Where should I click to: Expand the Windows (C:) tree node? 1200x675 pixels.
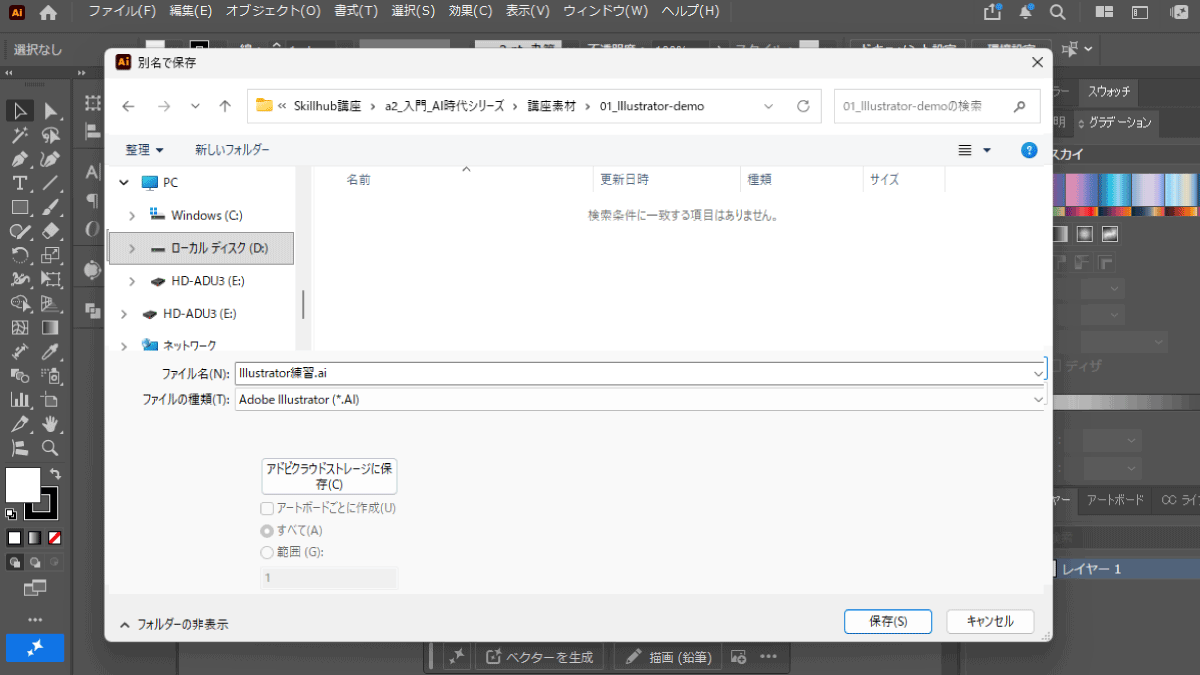tap(132, 215)
